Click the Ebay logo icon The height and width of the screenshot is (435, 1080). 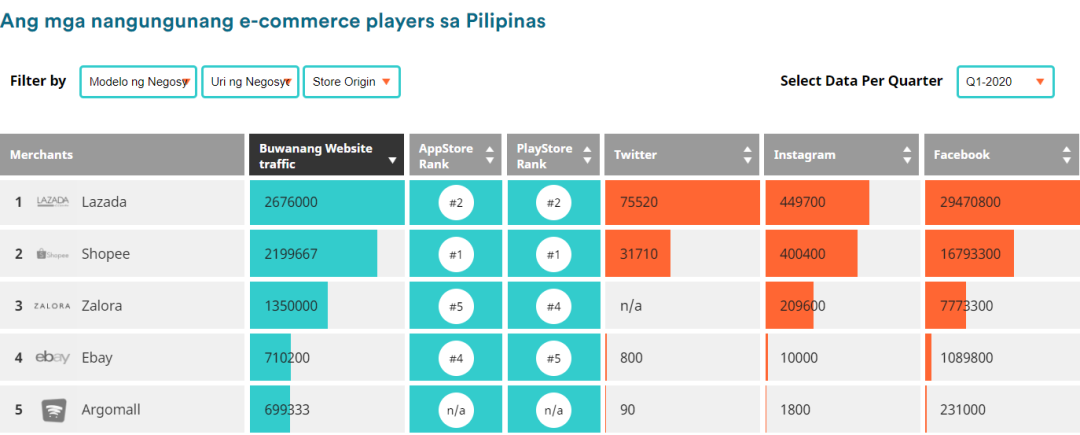click(x=53, y=357)
